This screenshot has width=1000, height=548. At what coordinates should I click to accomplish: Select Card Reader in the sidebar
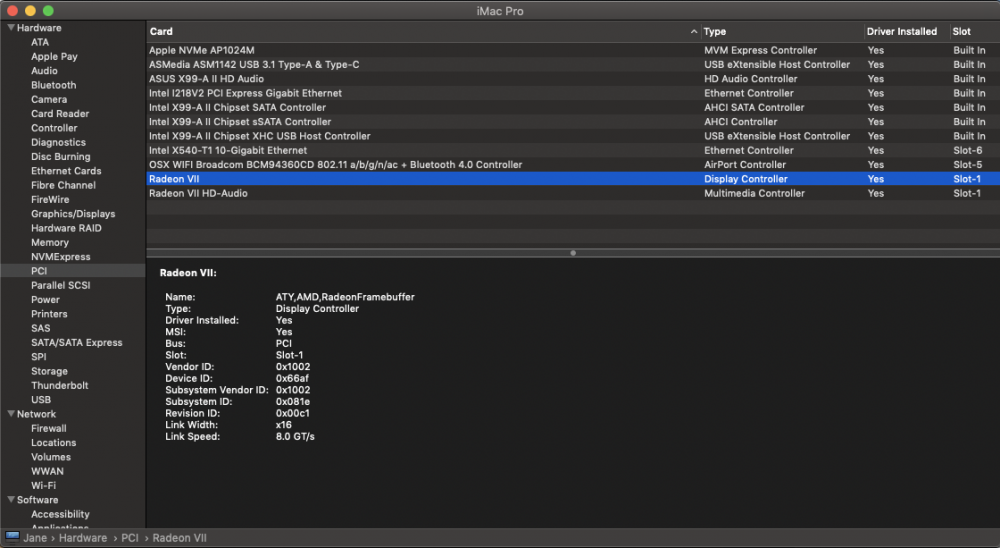(x=60, y=114)
